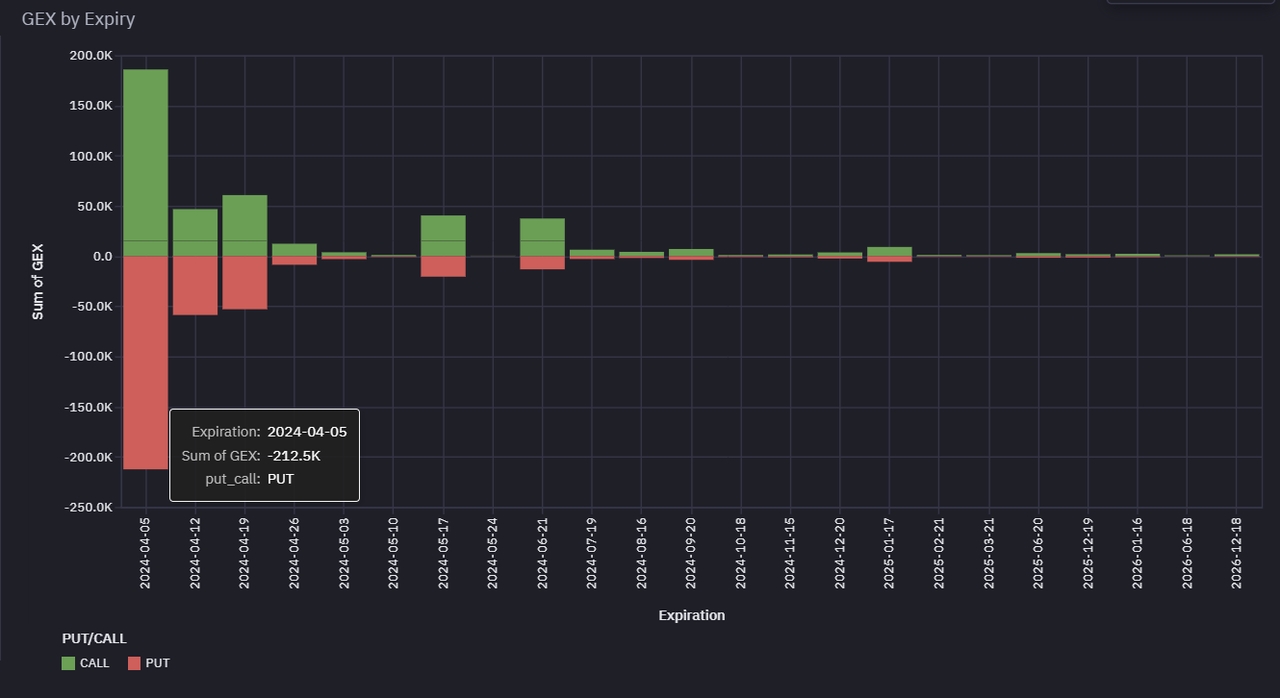Click the Expiration x-axis title
Screen dimensions: 1280x698
[691, 615]
